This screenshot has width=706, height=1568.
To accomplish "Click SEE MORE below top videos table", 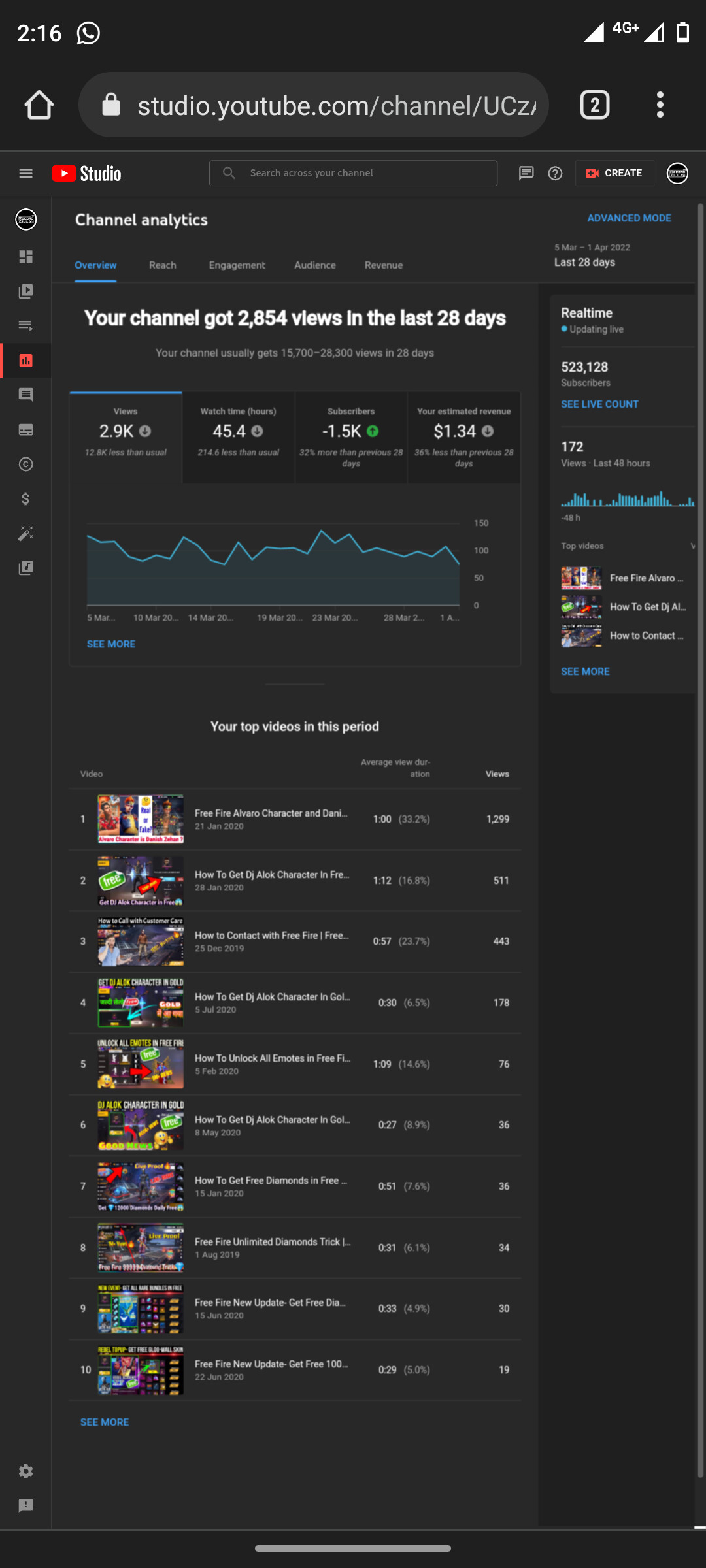I will 105,1422.
